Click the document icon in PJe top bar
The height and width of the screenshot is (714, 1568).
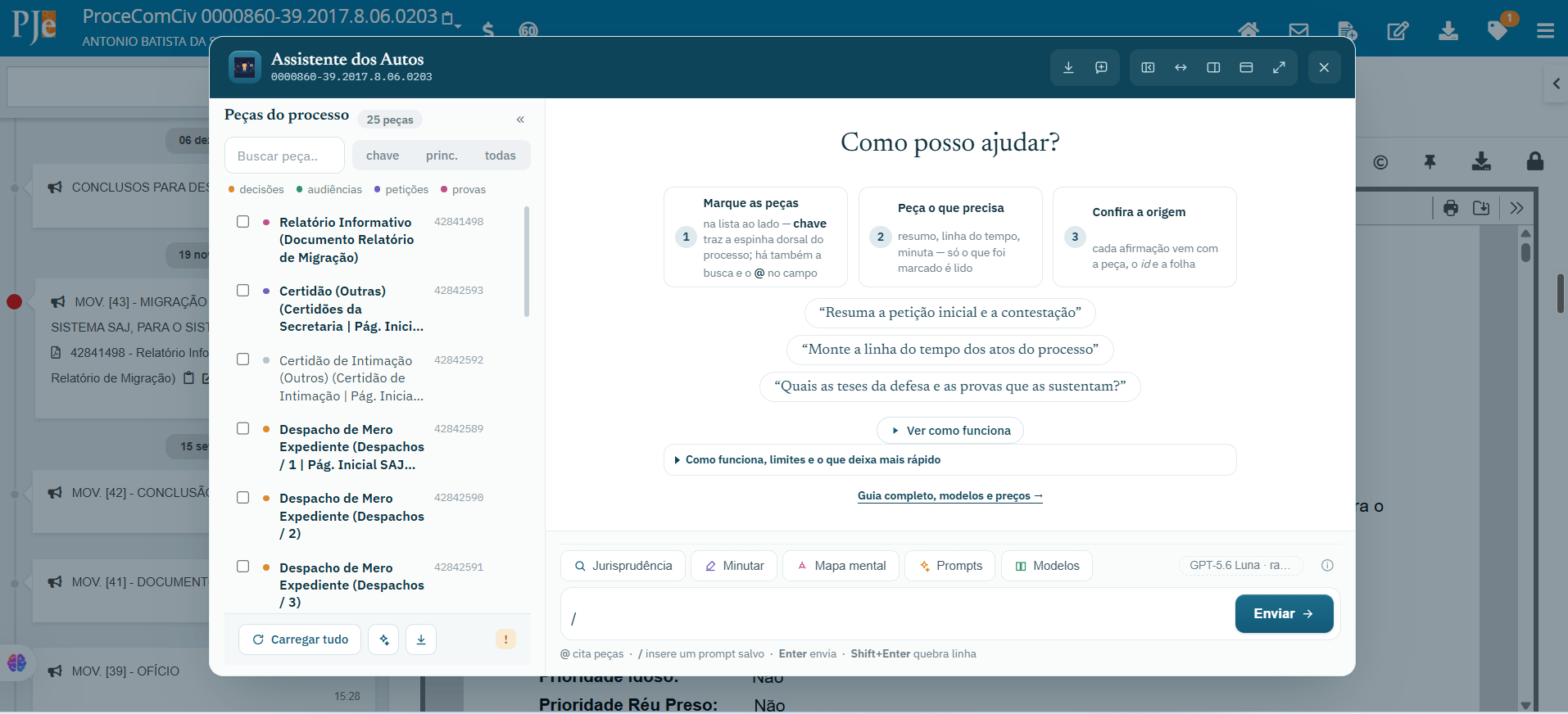[1348, 30]
